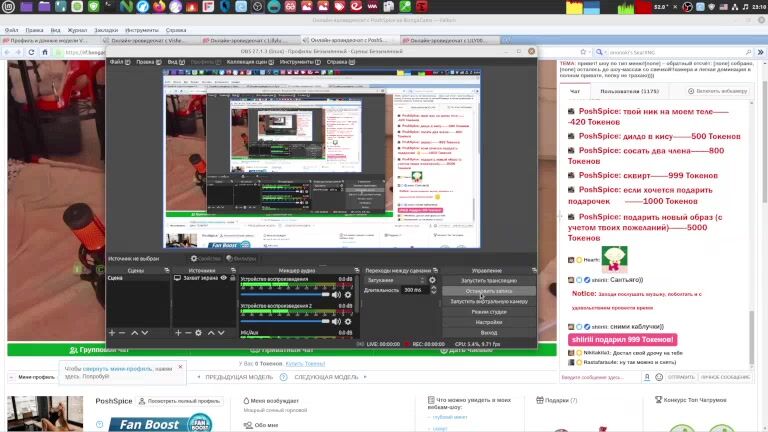768x432 pixels.
Task: Toggle lock icon of screen capture source
Action: point(231,280)
